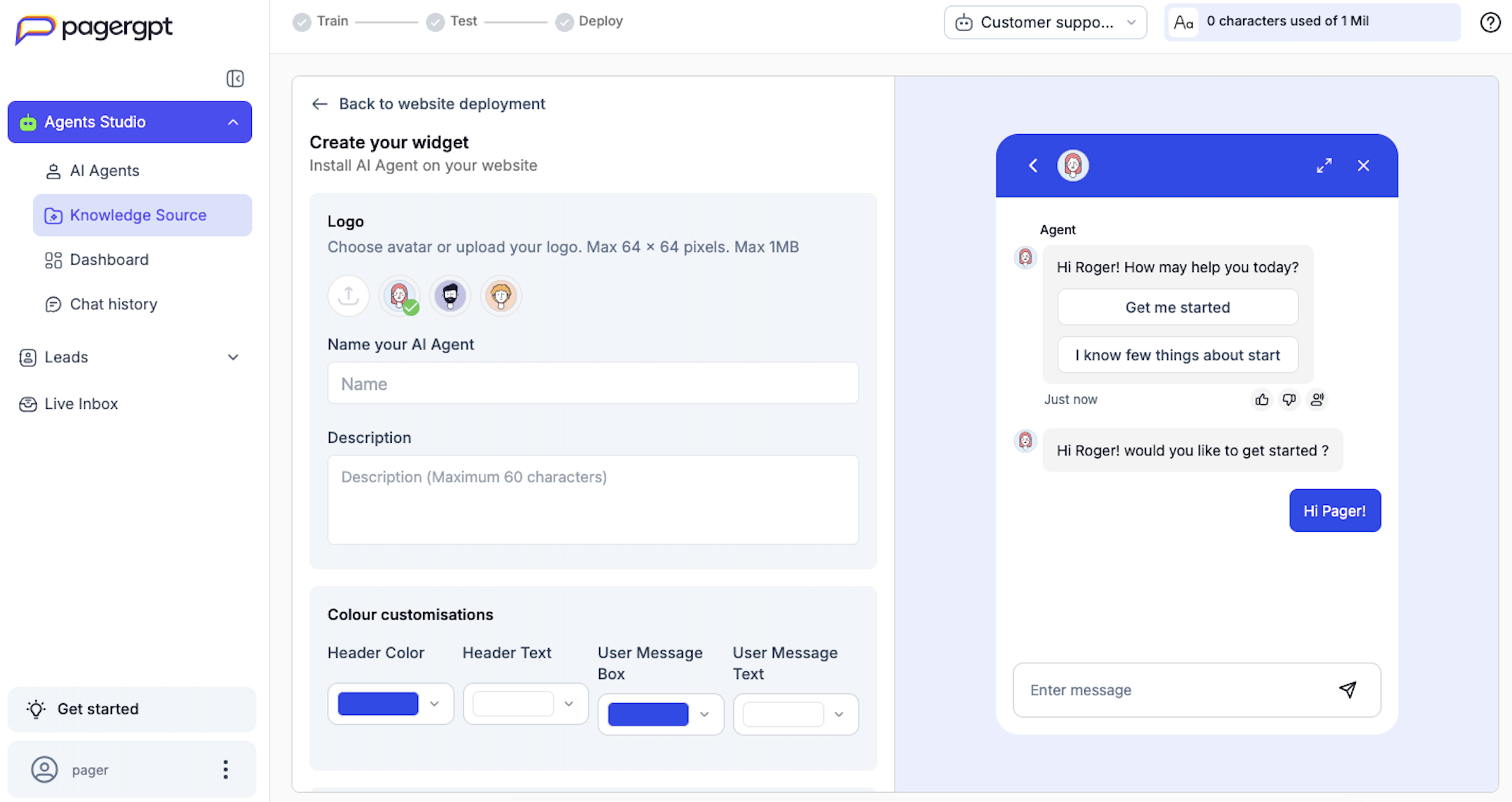Viewport: 1512px width, 802px height.
Task: Expand the Leads menu section
Action: [233, 357]
